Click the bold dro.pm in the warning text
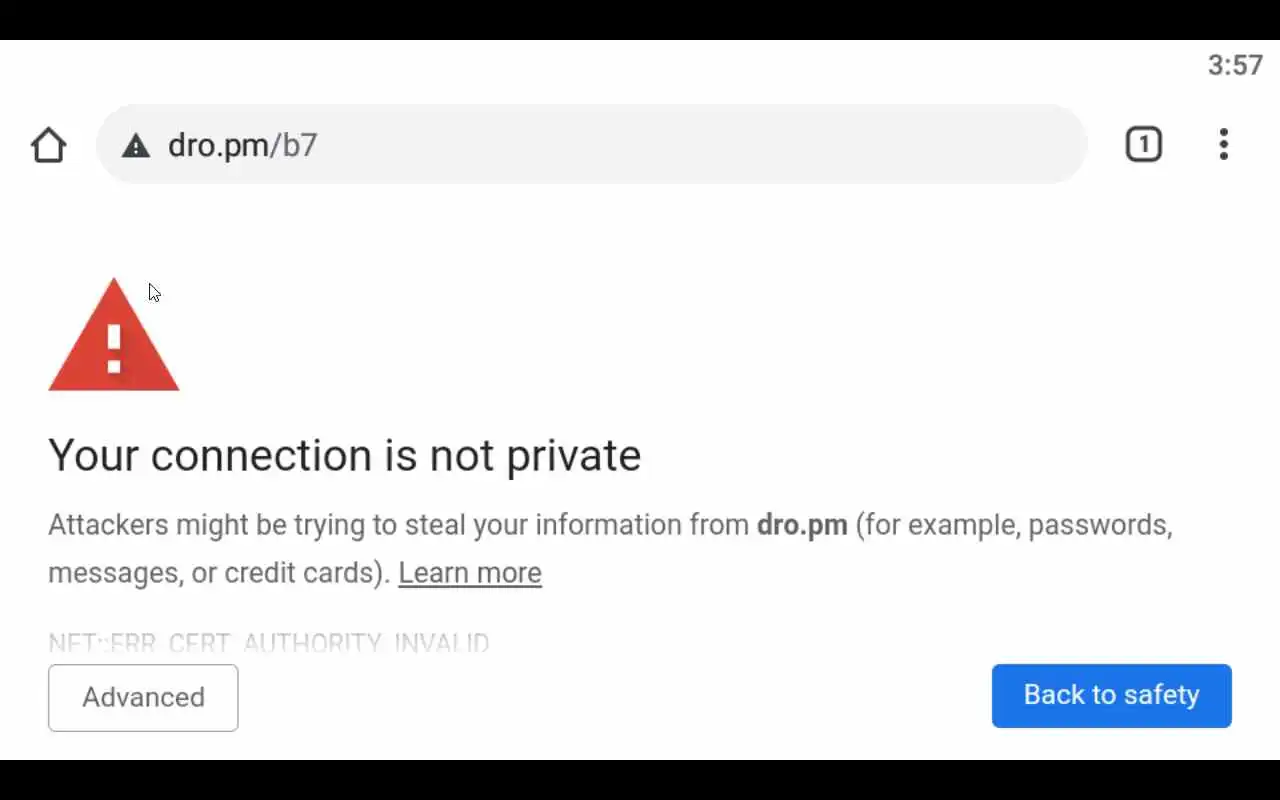 [802, 525]
